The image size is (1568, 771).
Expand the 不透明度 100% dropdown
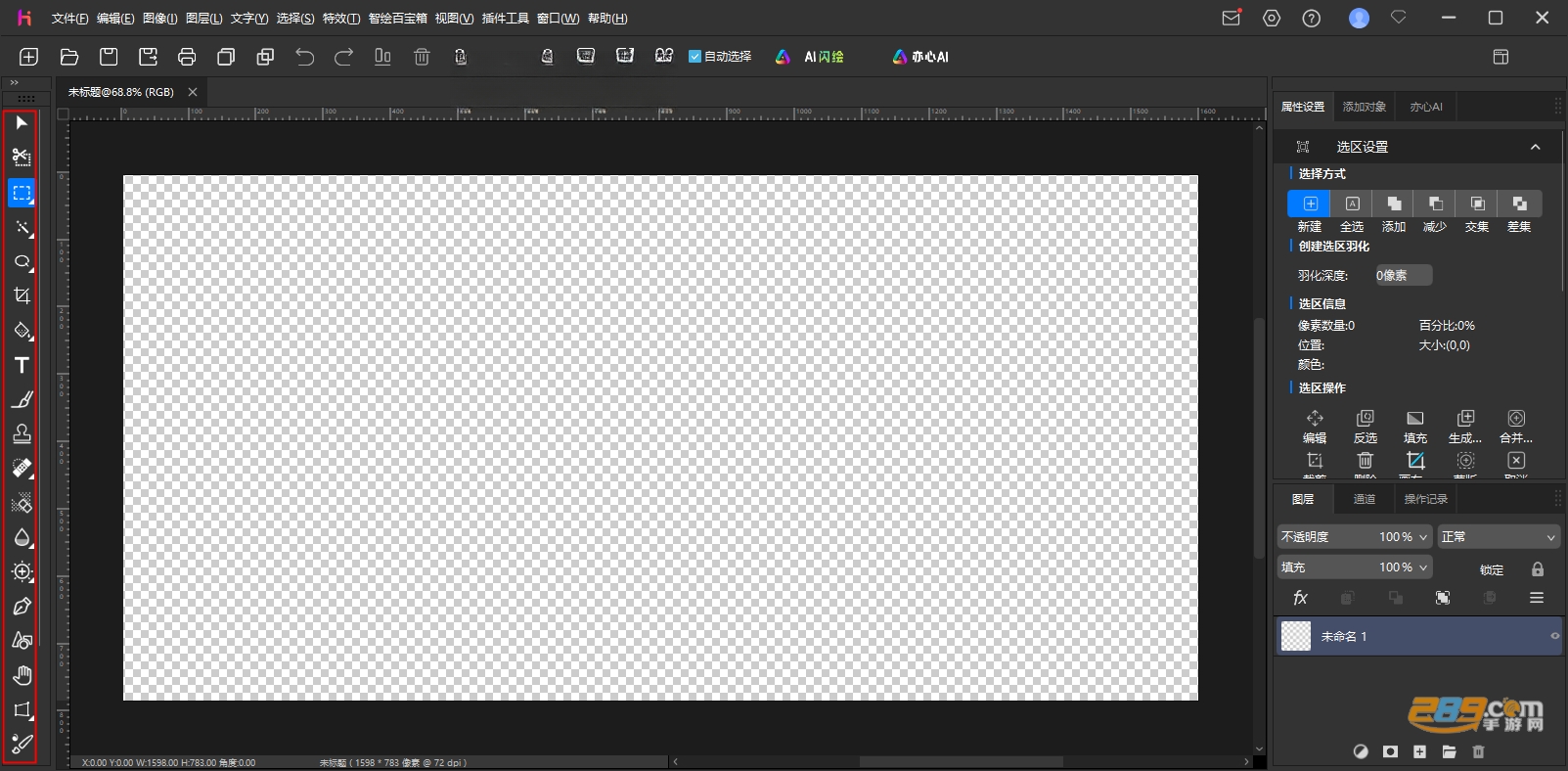(x=1354, y=537)
